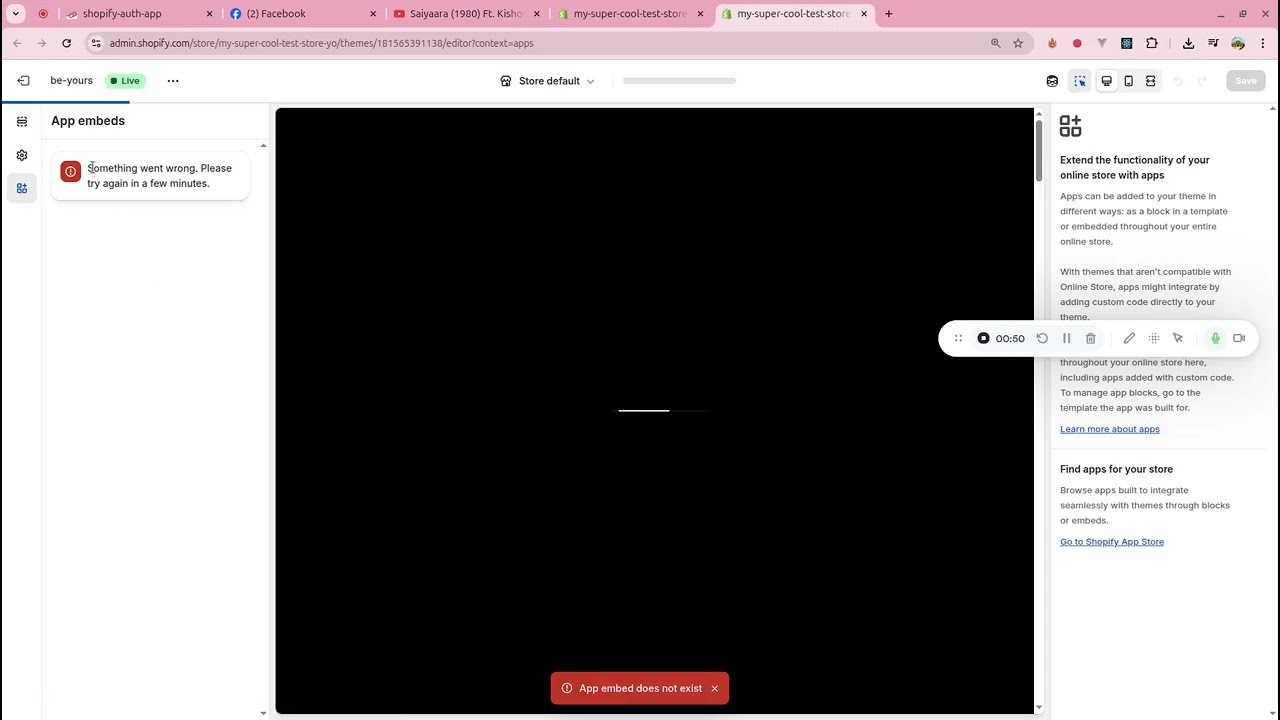This screenshot has width=1280, height=720.
Task: Click the green Live status badge
Action: 125,81
